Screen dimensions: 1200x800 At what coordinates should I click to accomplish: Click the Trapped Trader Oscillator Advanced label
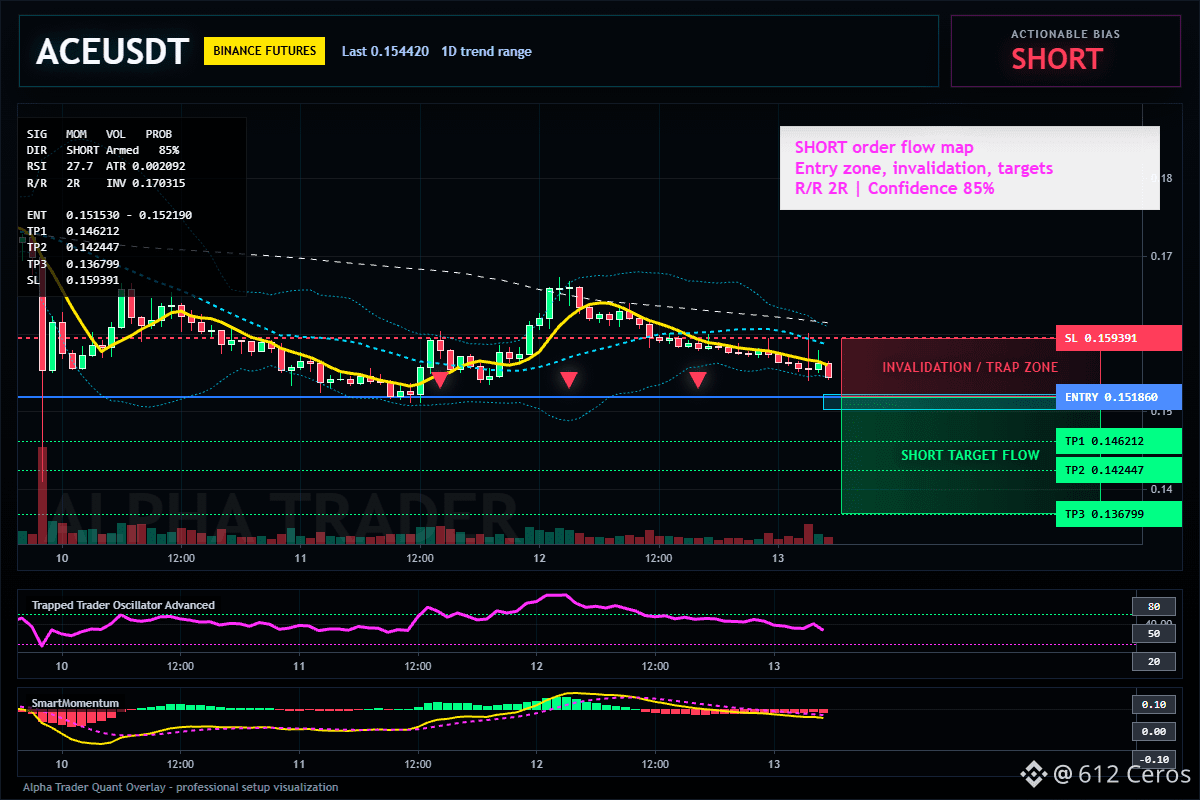123,605
